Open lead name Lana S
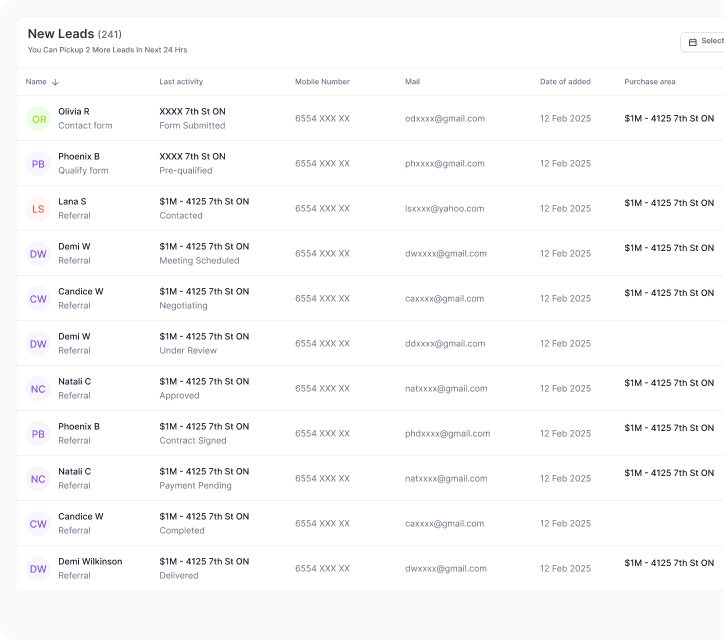Image resolution: width=724 pixels, height=640 pixels. (x=72, y=201)
